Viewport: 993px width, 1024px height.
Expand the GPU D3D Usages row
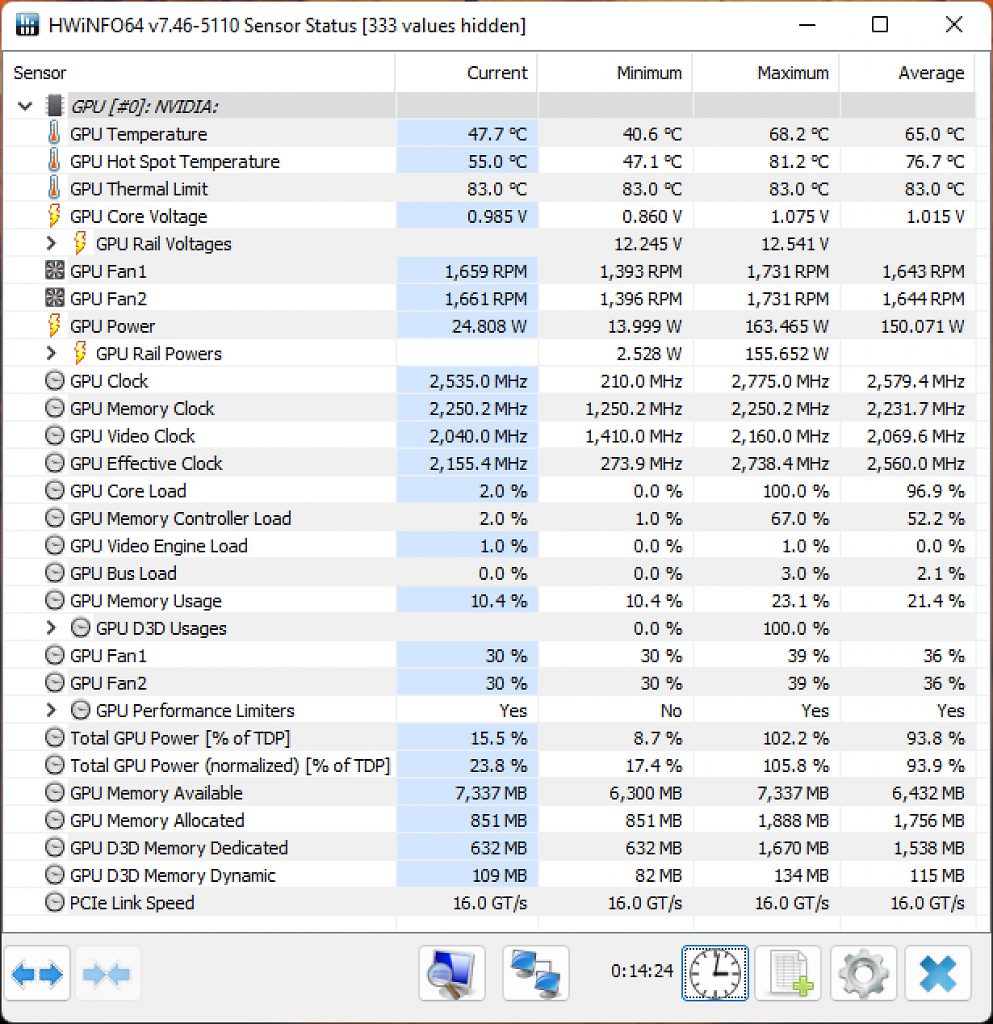coord(52,628)
